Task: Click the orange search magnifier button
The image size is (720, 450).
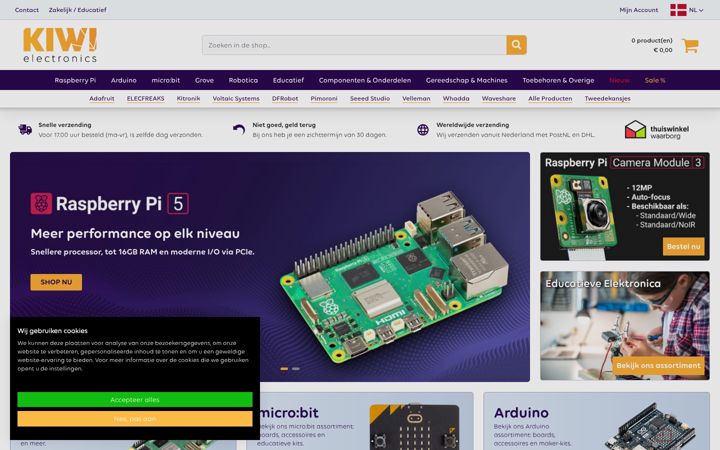Action: pos(517,45)
